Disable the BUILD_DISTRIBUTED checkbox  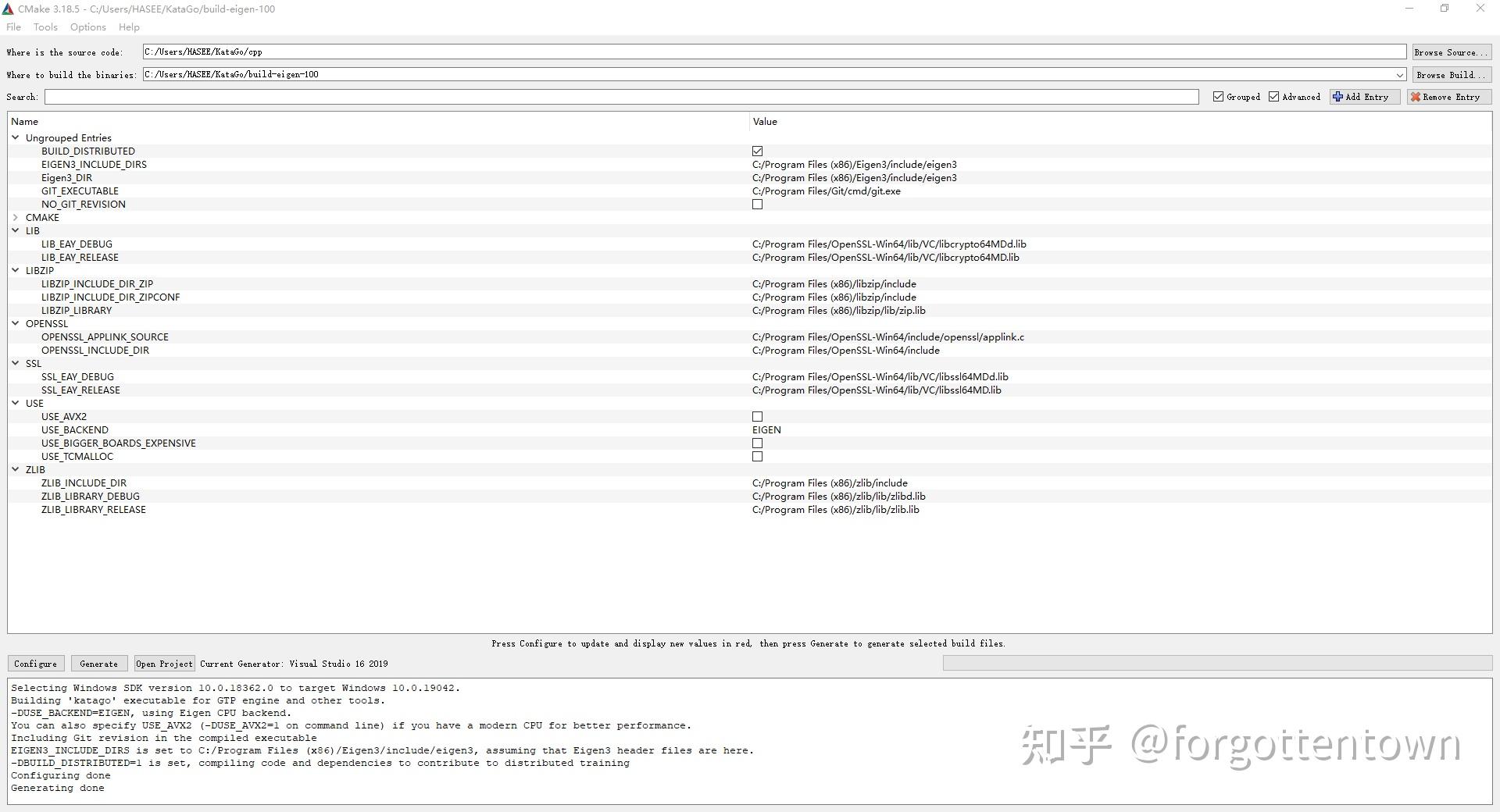point(757,151)
